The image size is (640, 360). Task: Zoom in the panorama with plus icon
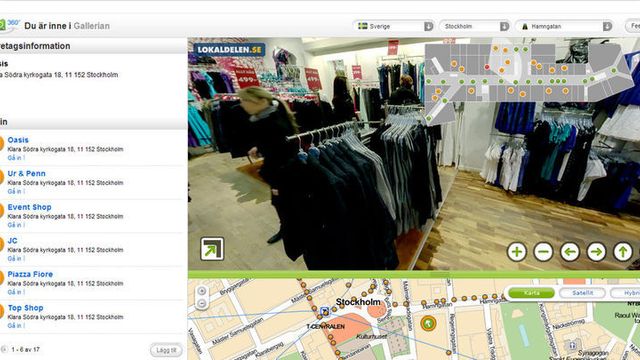517,252
